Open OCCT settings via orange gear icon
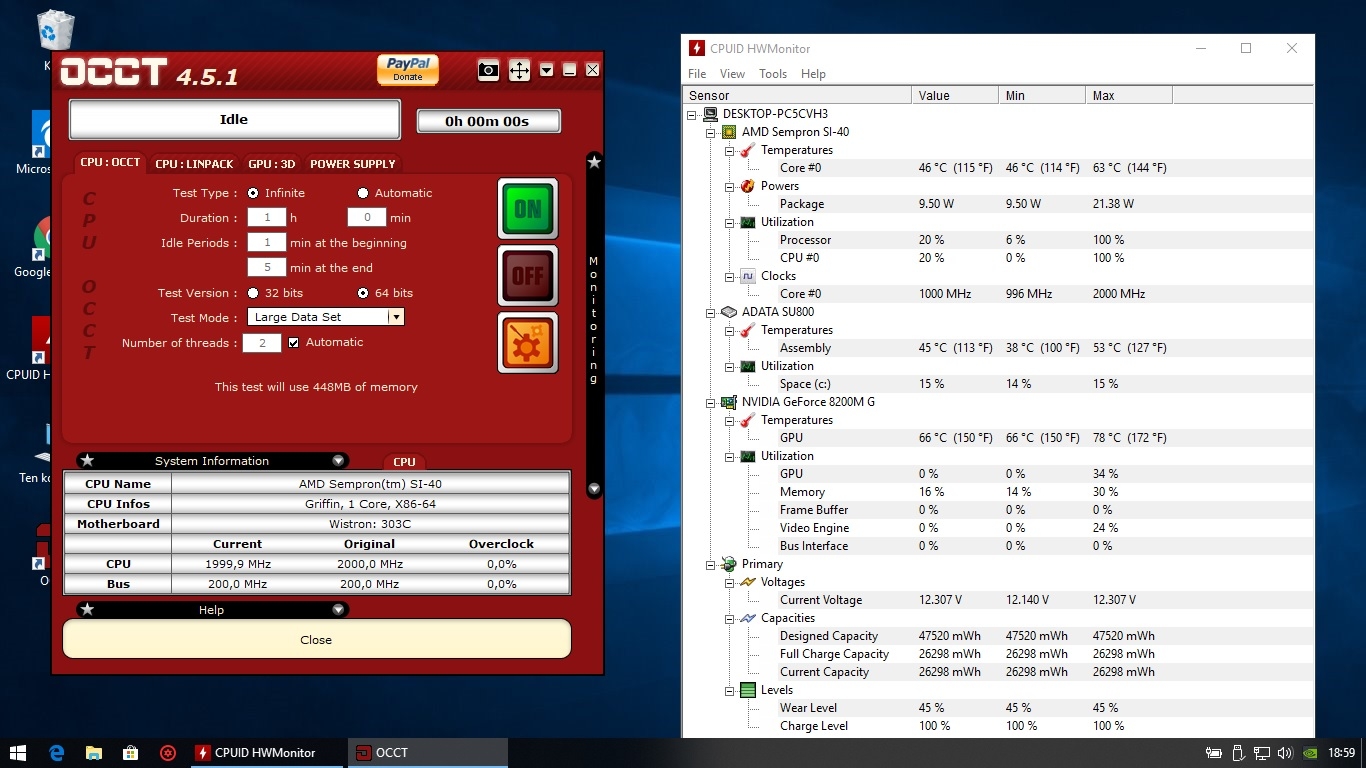Screen dimensions: 1366x768 point(528,342)
